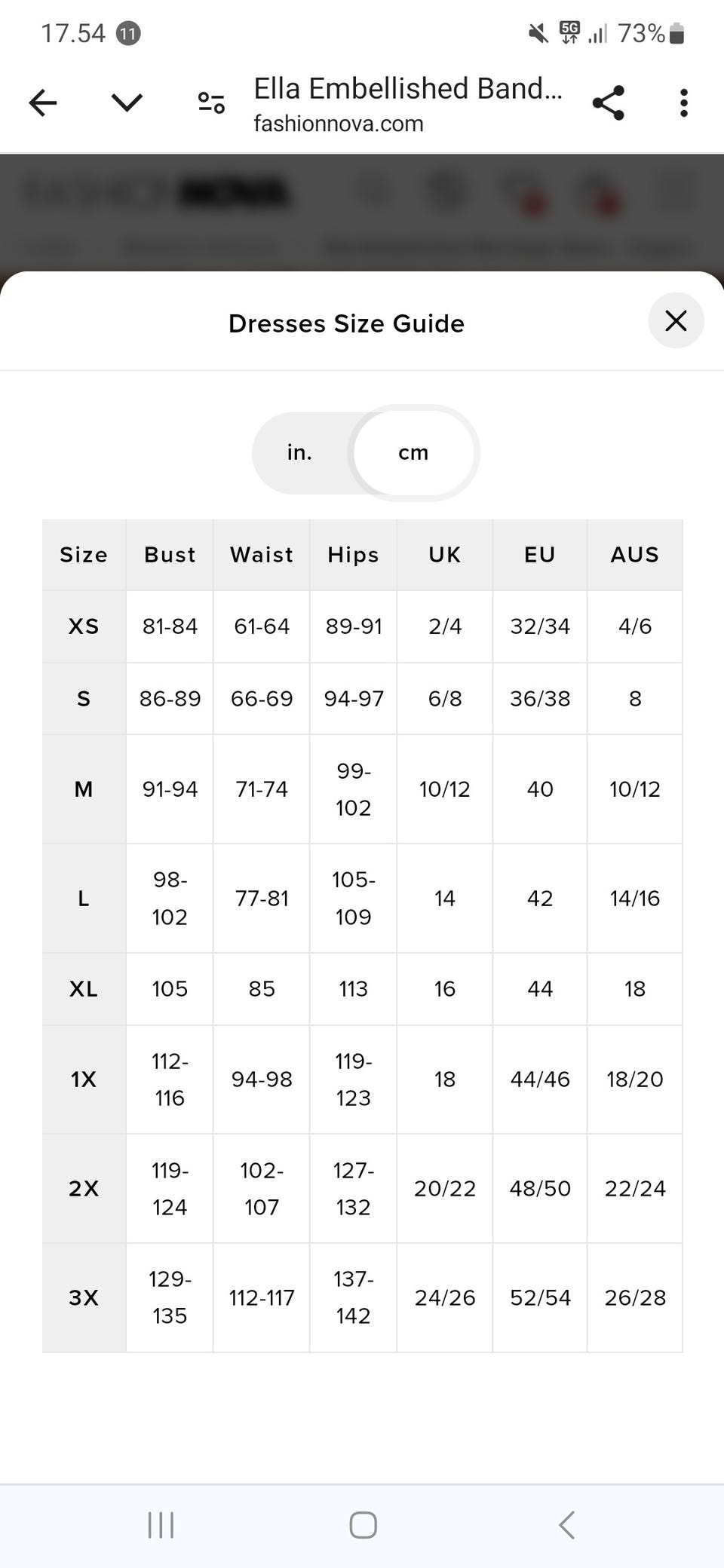The image size is (724, 1568).
Task: Open site settings tune icon
Action: [211, 103]
